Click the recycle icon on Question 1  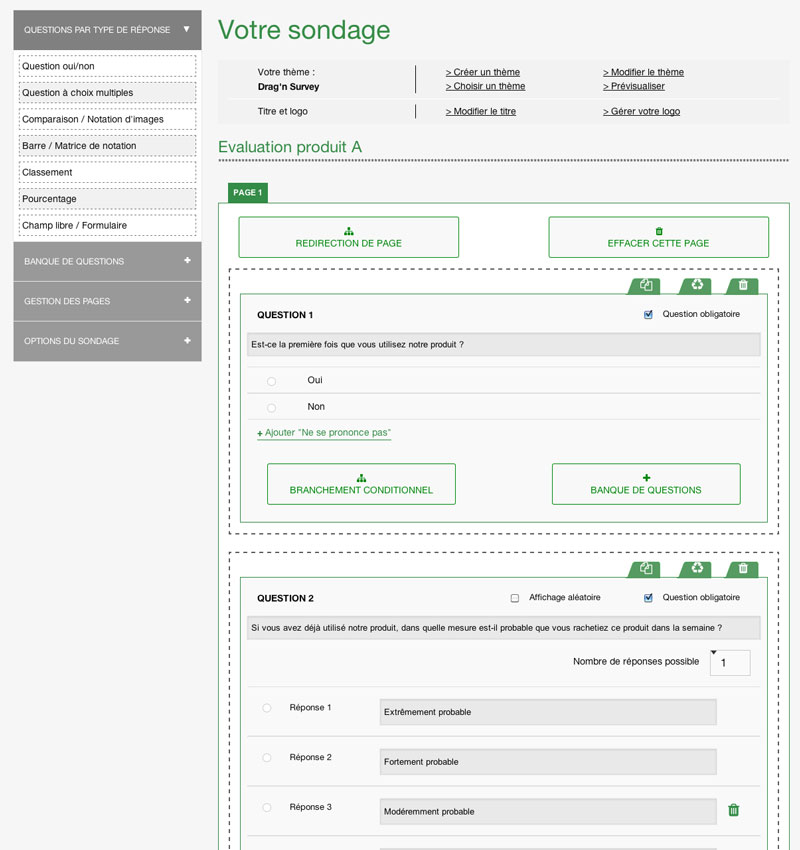click(696, 286)
